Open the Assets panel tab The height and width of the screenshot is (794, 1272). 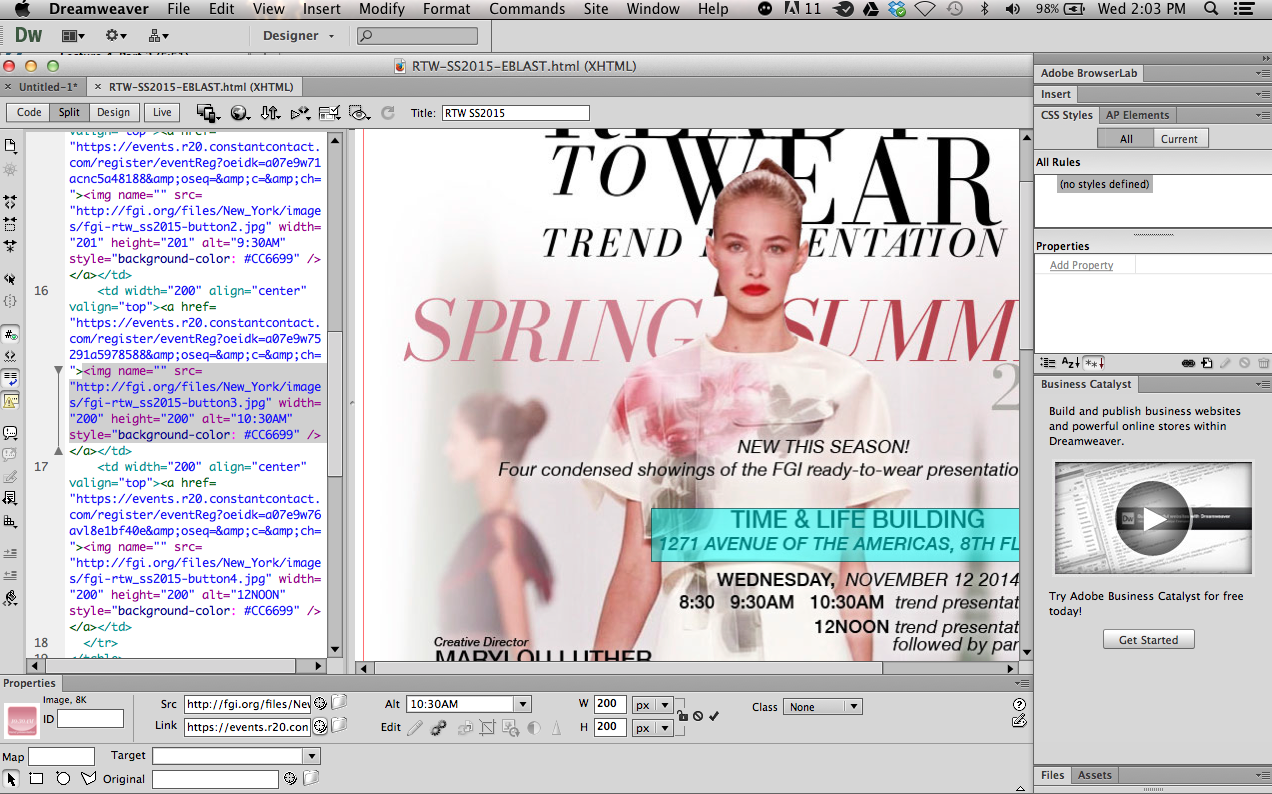coord(1094,775)
